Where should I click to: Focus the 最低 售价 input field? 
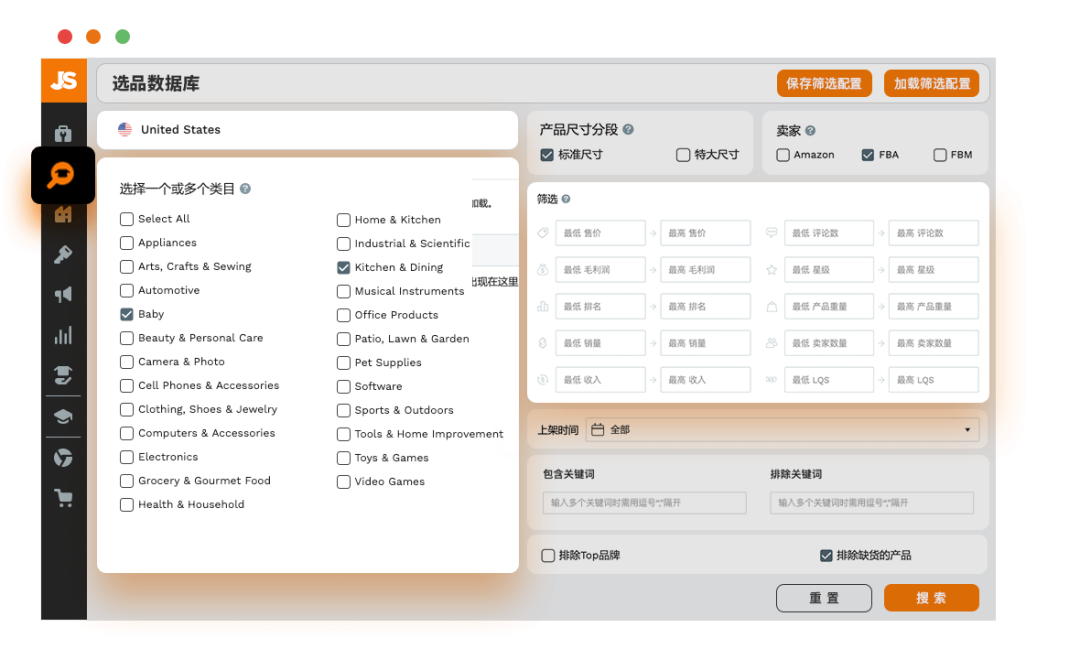pyautogui.click(x=601, y=233)
